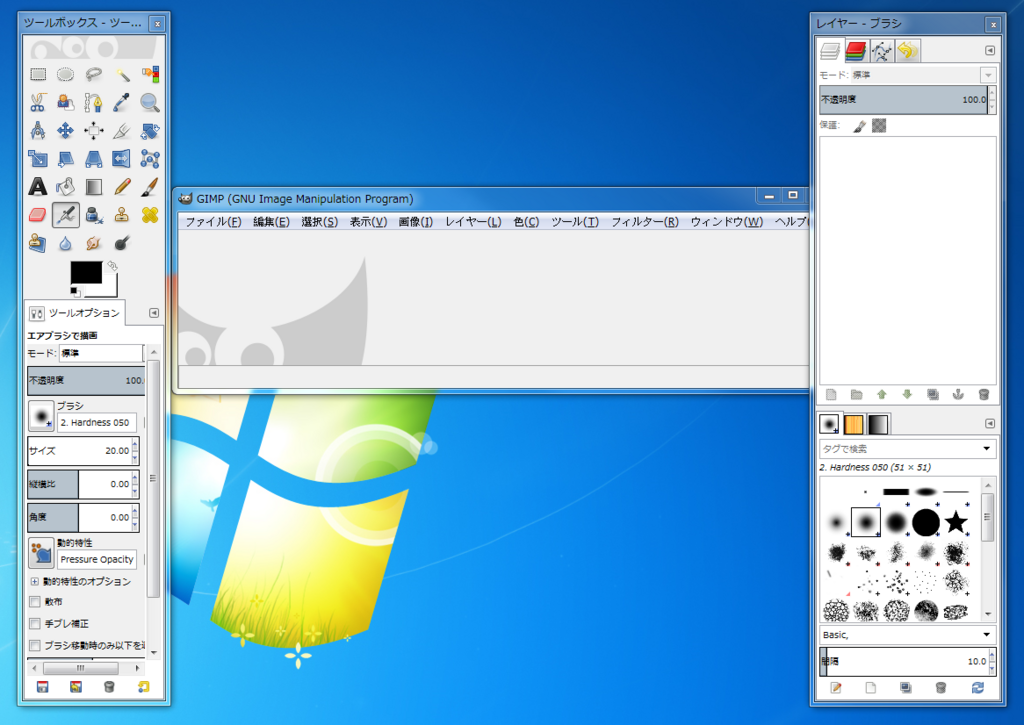Select the Ink tool

tap(93, 215)
